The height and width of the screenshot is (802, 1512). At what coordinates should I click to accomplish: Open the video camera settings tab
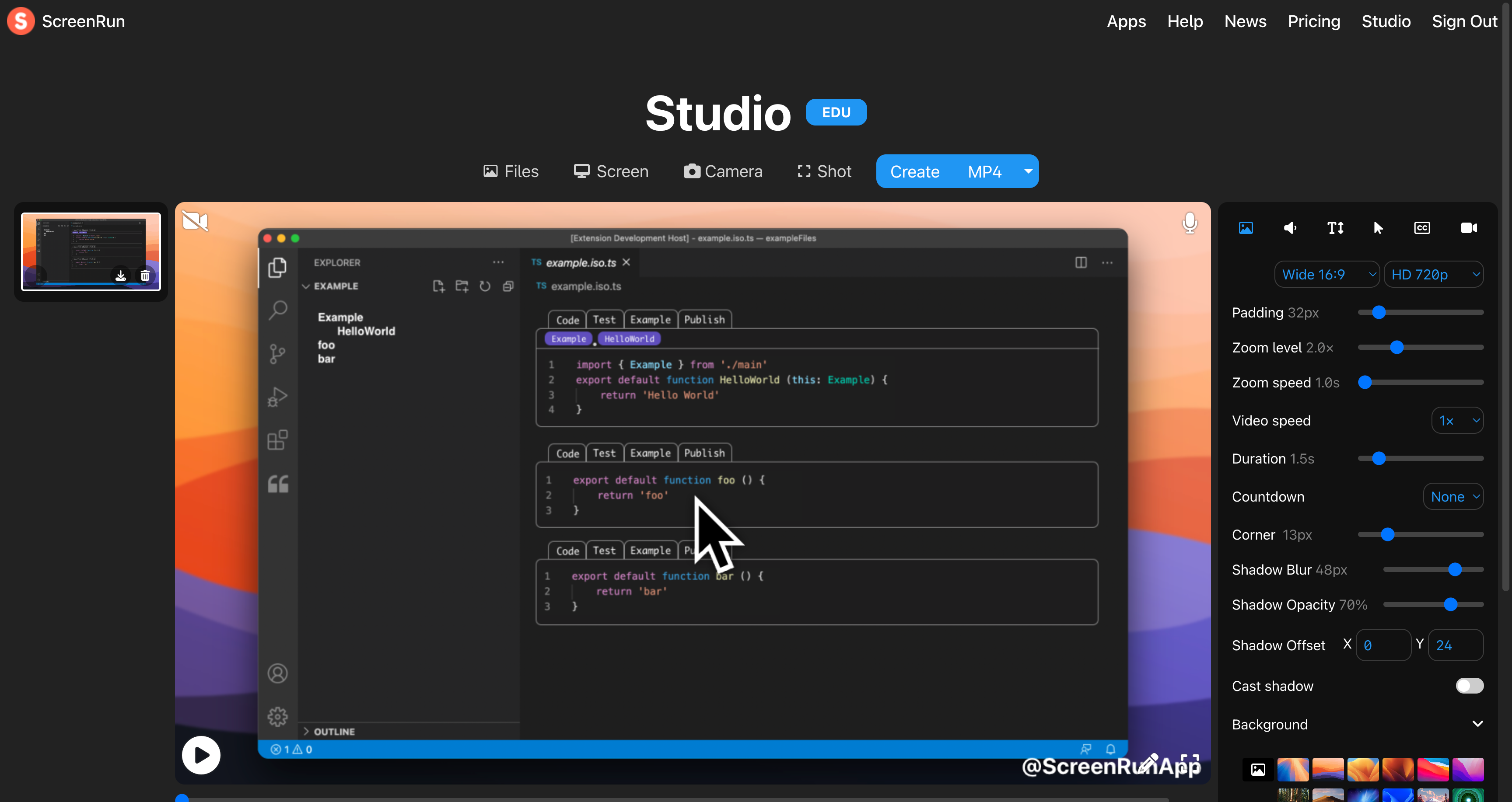1469,228
